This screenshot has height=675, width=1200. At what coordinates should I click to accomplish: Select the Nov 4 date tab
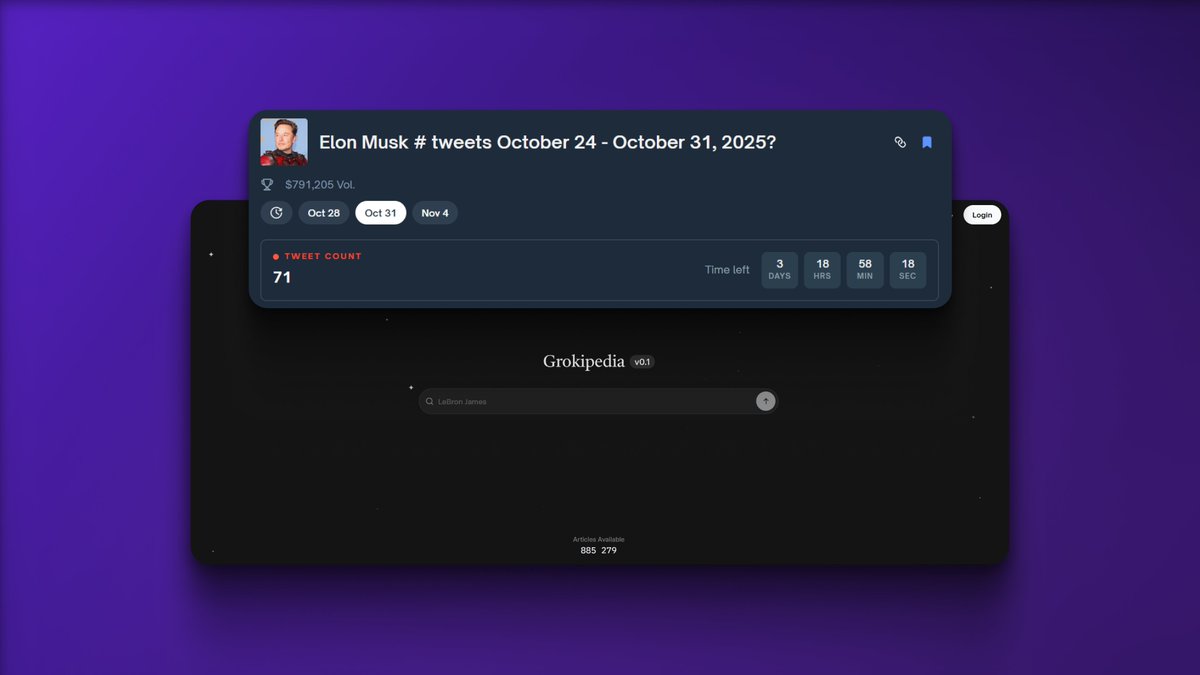[x=435, y=213]
